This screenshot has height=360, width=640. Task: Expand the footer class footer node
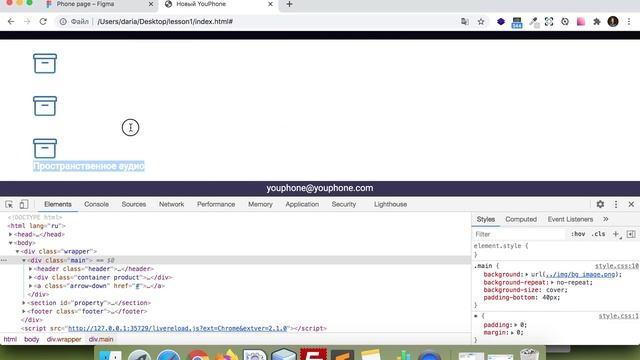pos(24,311)
